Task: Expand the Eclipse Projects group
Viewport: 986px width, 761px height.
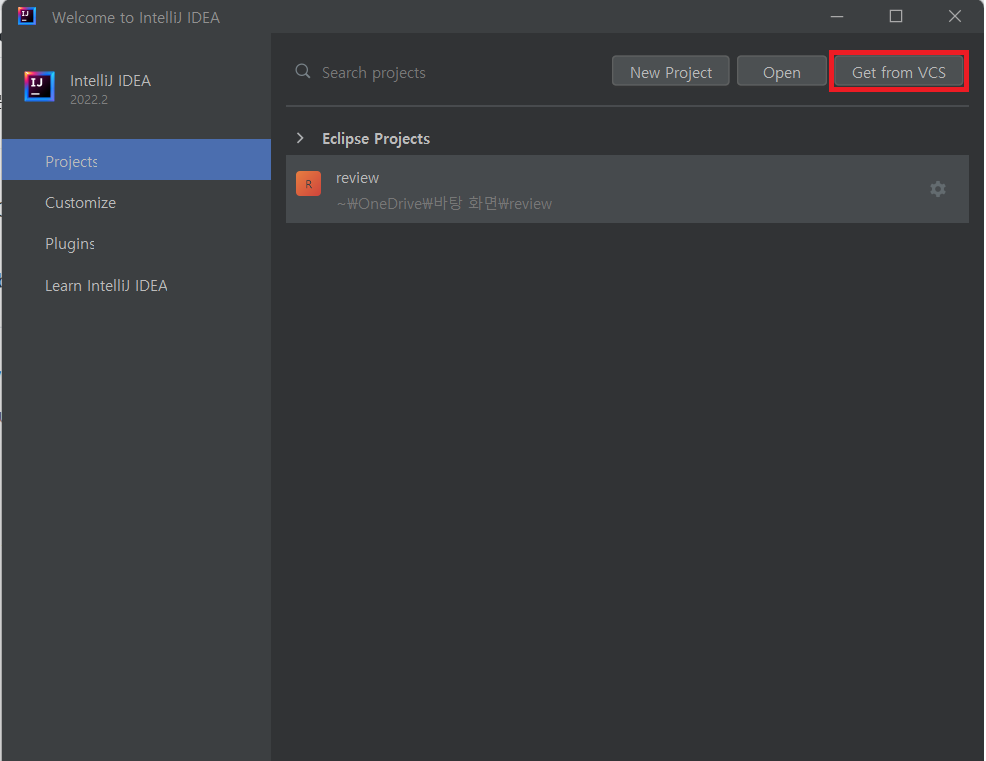Action: (301, 138)
